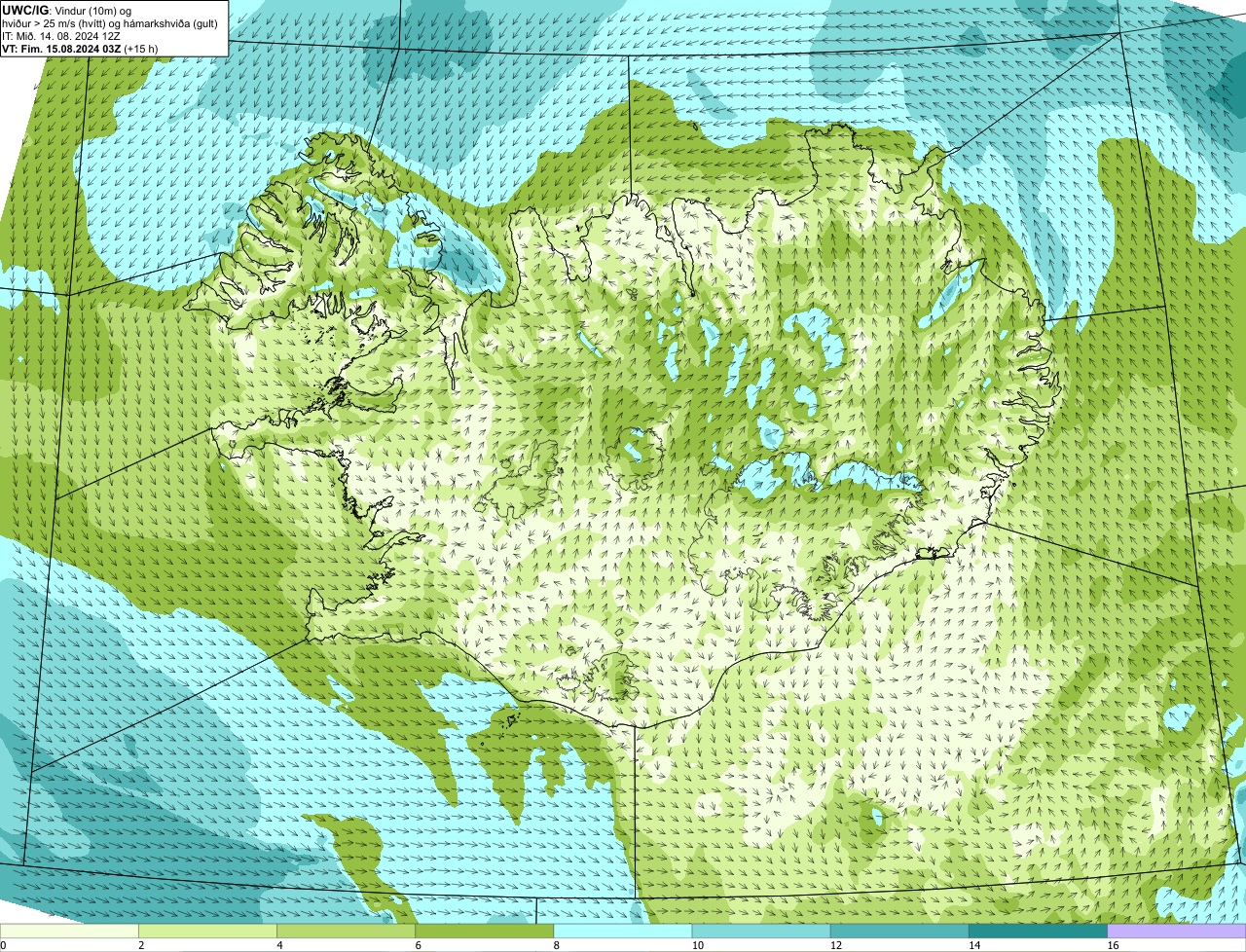Image resolution: width=1246 pixels, height=952 pixels.
Task: Click the dark teal 14–16 m/s color bar segment
Action: click(1039, 932)
